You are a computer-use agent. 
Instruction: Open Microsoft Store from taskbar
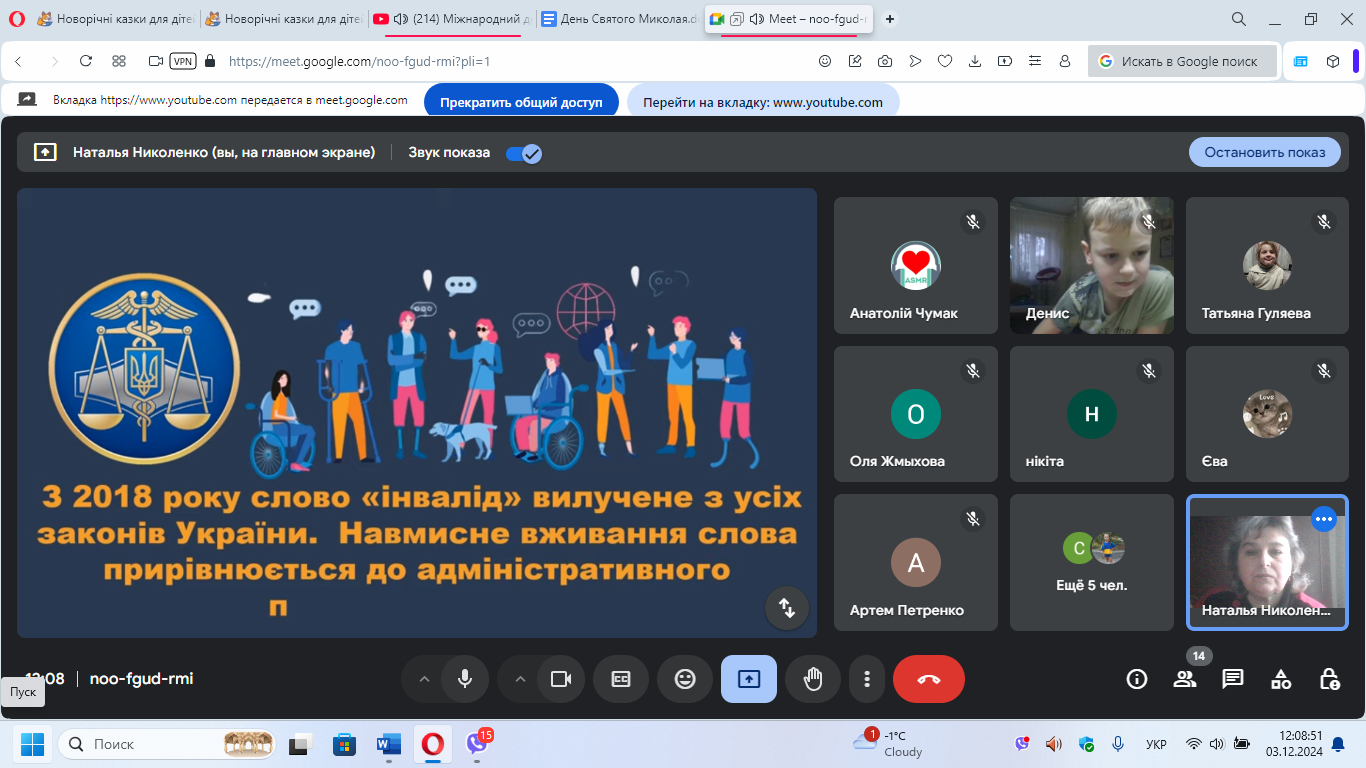[x=344, y=744]
